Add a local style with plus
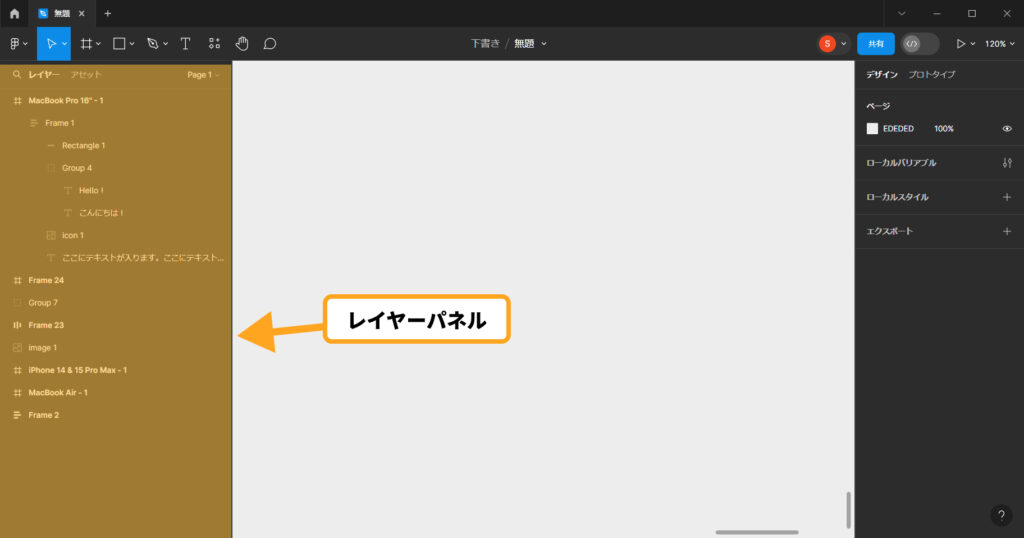Image resolution: width=1024 pixels, height=538 pixels. 1007,197
